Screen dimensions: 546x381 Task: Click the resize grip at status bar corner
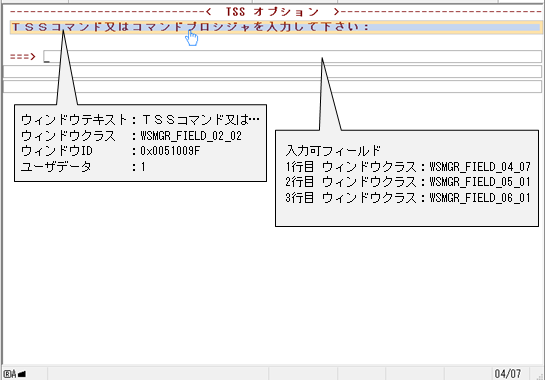pyautogui.click(x=540, y=376)
